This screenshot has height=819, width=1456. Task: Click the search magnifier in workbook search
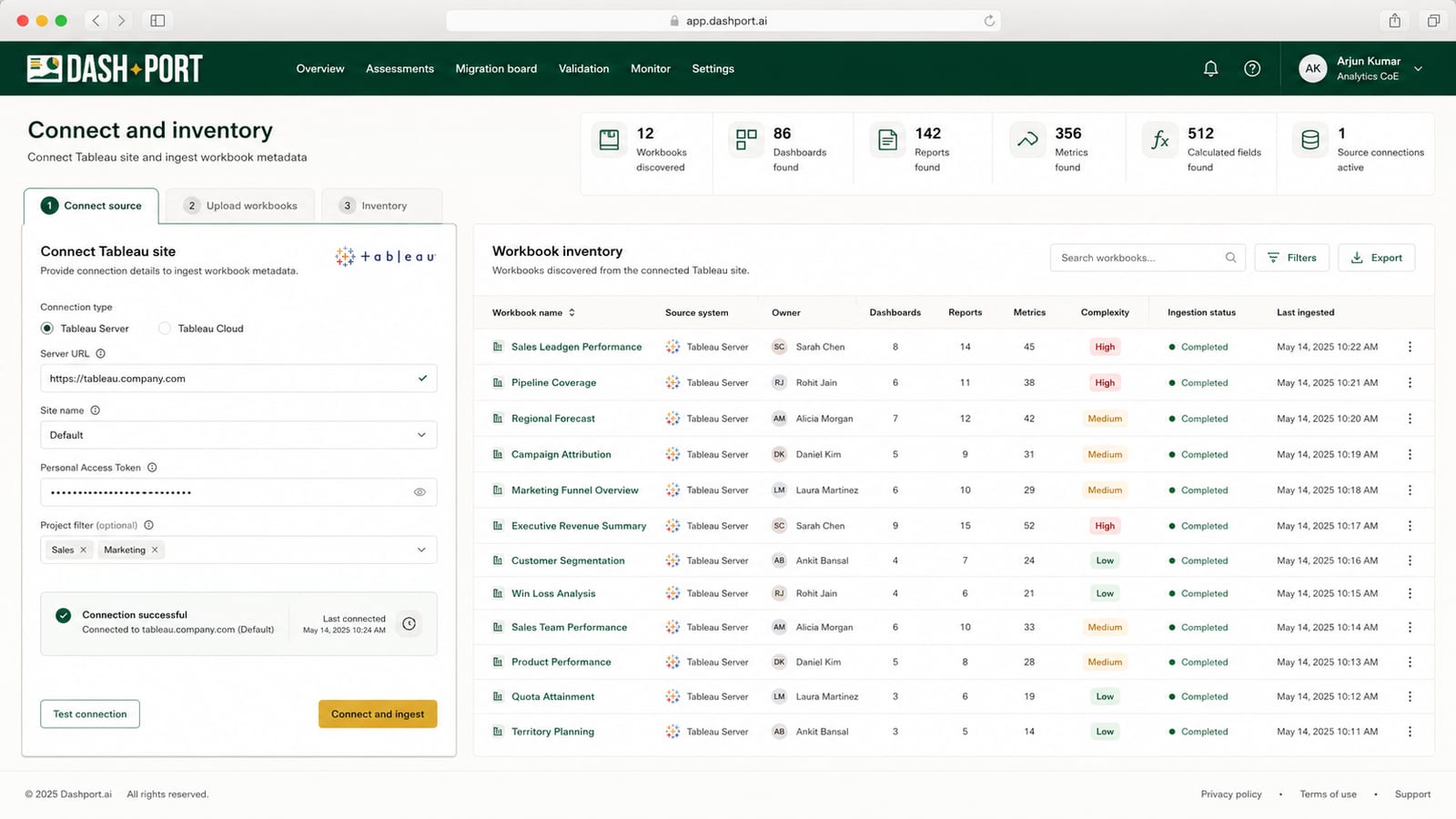1230,258
